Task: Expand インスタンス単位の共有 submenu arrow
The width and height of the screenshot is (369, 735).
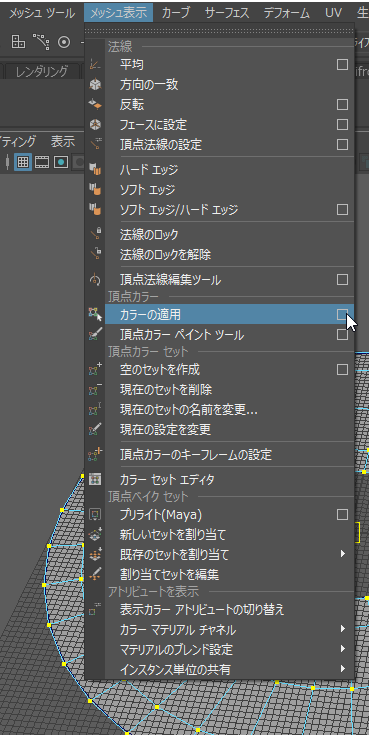Action: [343, 668]
